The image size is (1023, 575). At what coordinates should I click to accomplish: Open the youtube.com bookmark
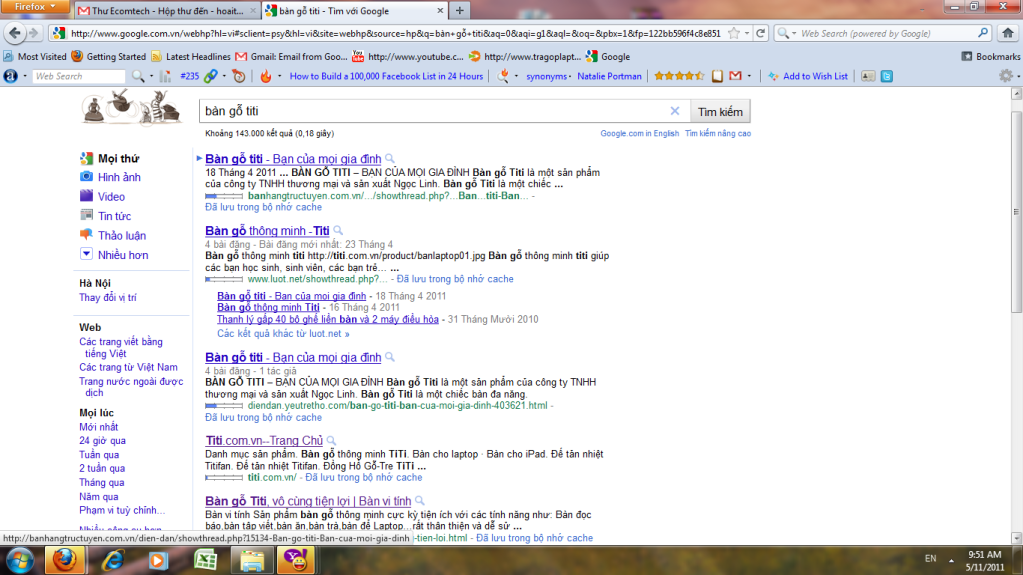coord(408,57)
